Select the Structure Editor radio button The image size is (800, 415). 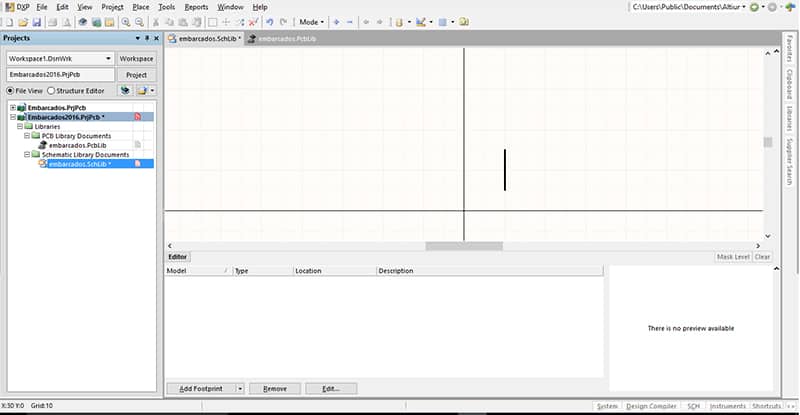tap(51, 91)
